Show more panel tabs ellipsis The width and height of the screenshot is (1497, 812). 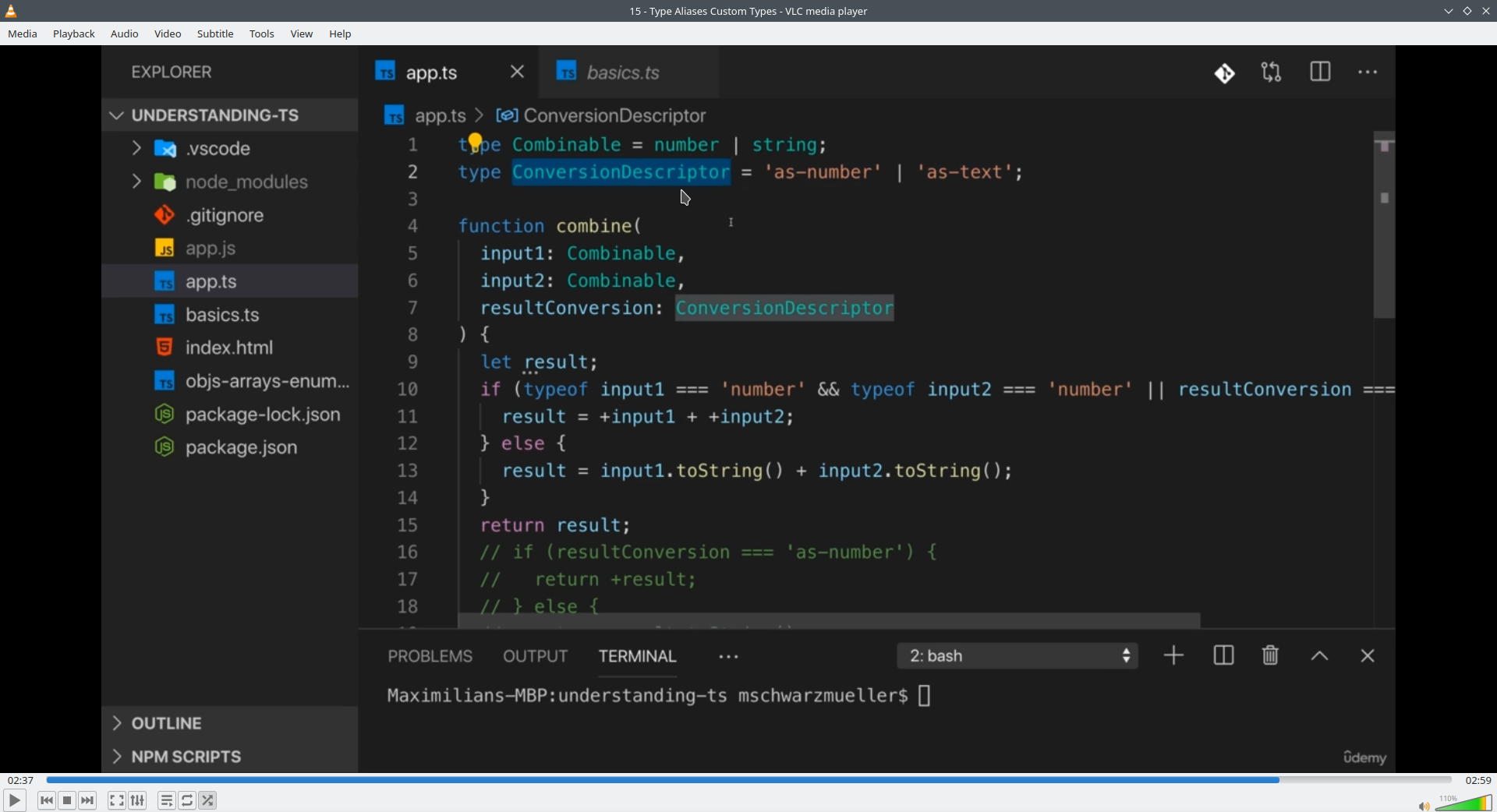[x=729, y=657]
